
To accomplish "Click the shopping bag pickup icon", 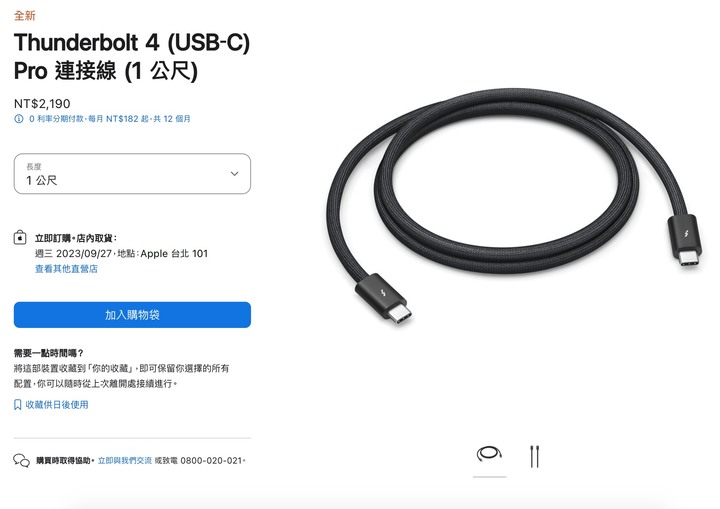I will (20, 238).
